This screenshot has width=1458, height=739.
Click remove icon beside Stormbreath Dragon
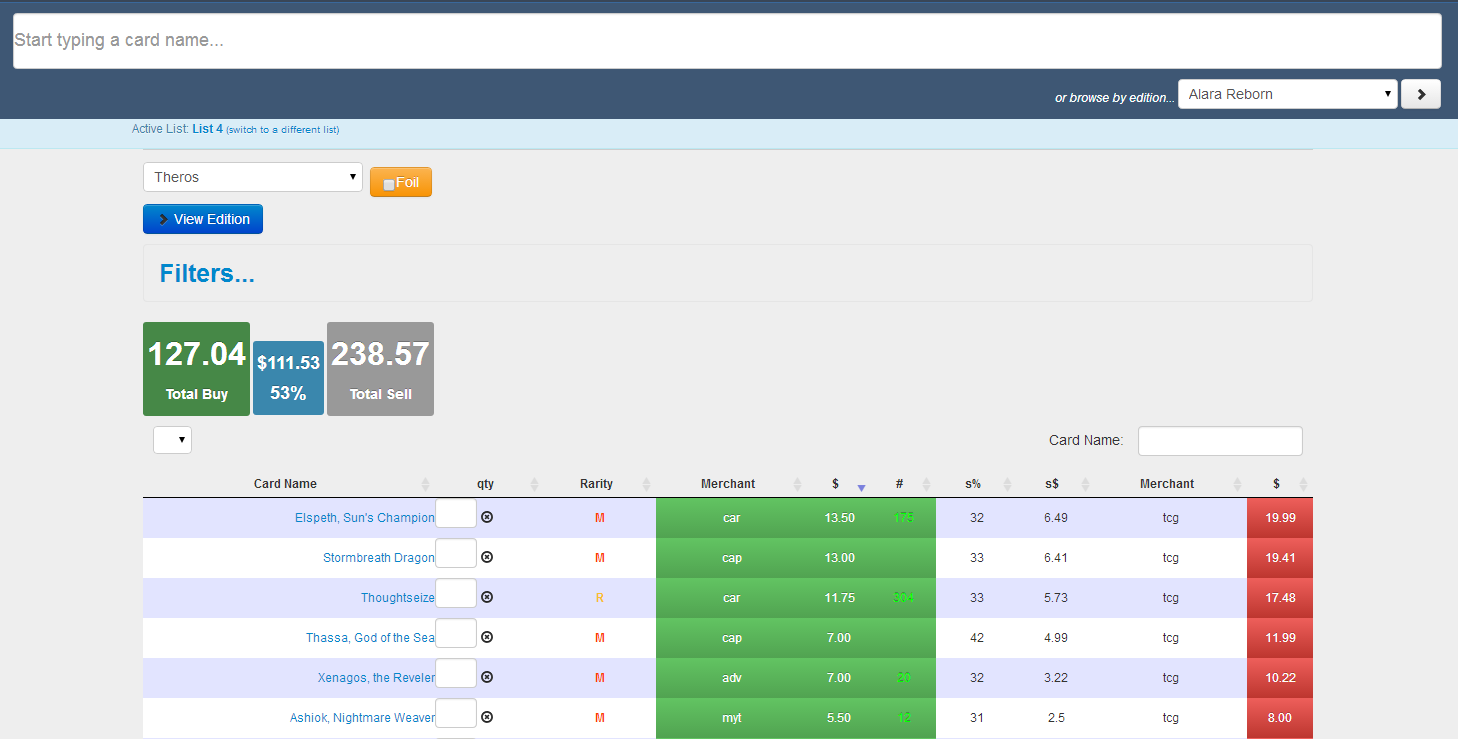(487, 557)
